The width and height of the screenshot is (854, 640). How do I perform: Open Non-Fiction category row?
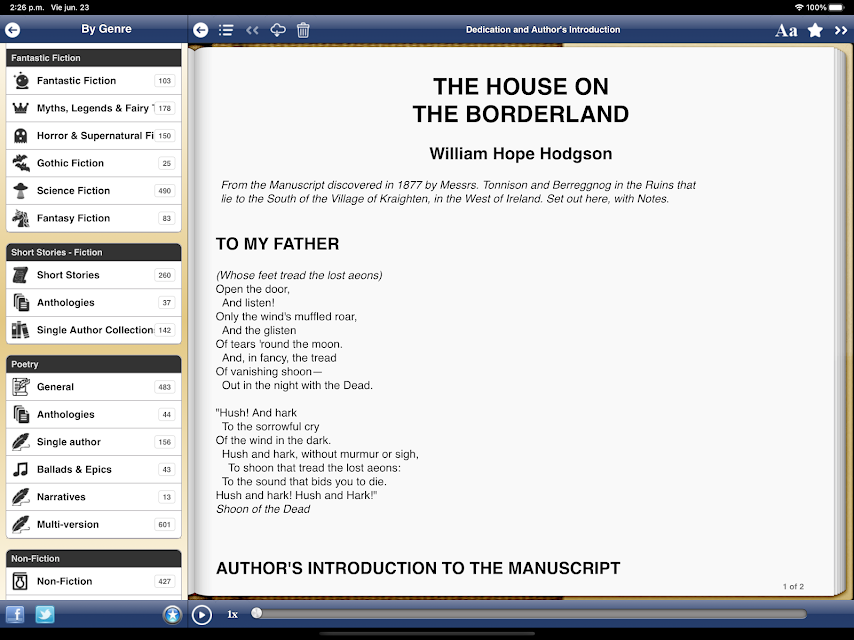tap(94, 581)
